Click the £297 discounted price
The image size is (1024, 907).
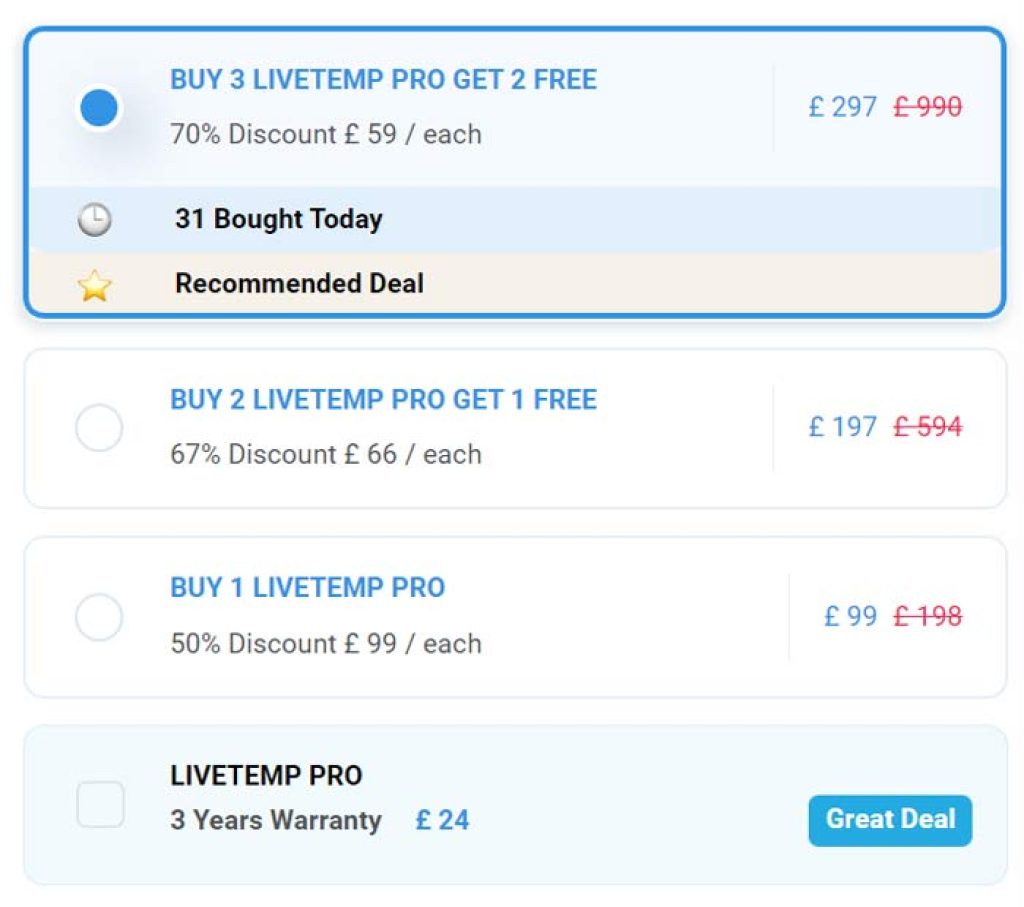(841, 107)
